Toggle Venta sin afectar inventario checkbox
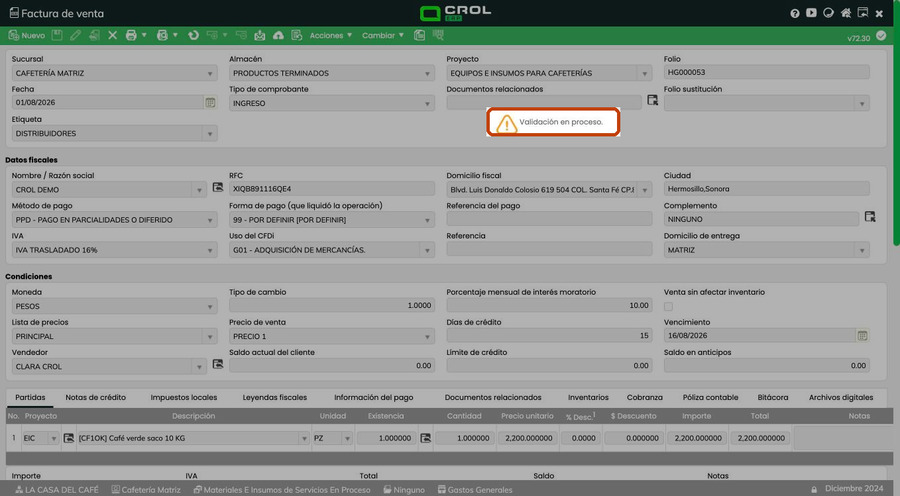 click(668, 307)
